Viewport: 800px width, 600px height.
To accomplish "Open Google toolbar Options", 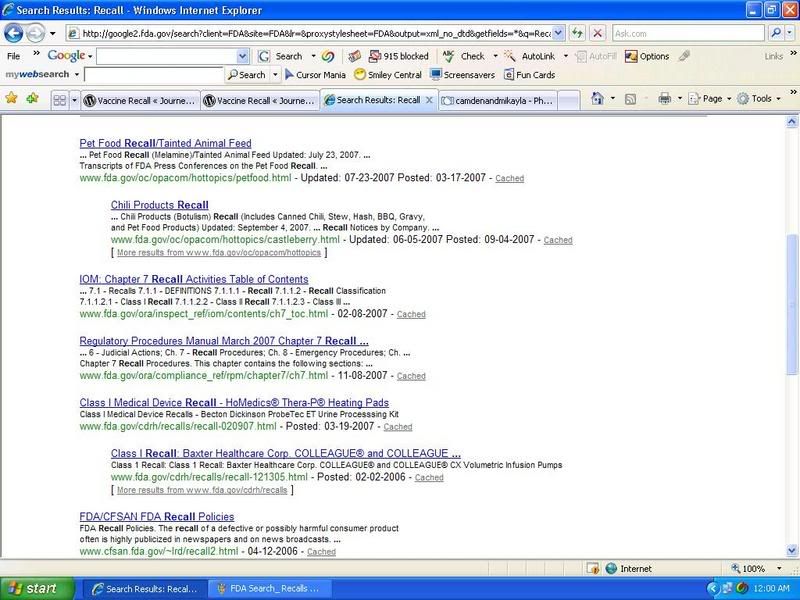I will click(647, 56).
